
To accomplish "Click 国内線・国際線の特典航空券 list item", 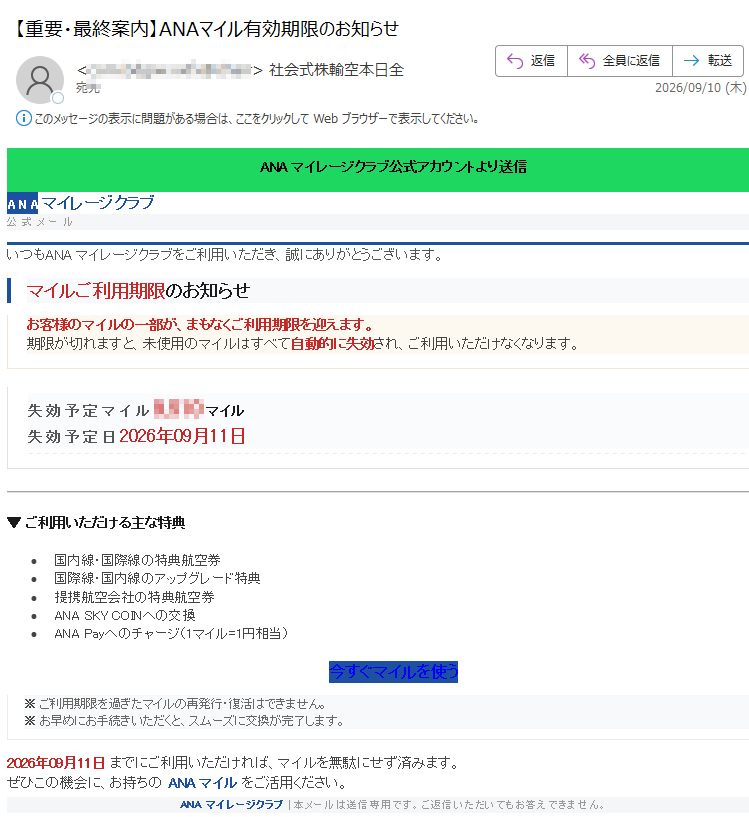I will point(137,560).
